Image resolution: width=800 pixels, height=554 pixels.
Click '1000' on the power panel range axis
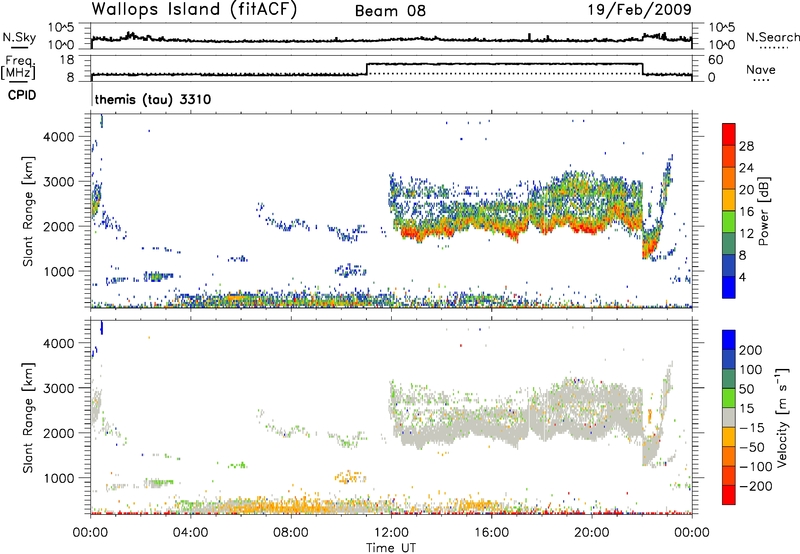coord(59,271)
